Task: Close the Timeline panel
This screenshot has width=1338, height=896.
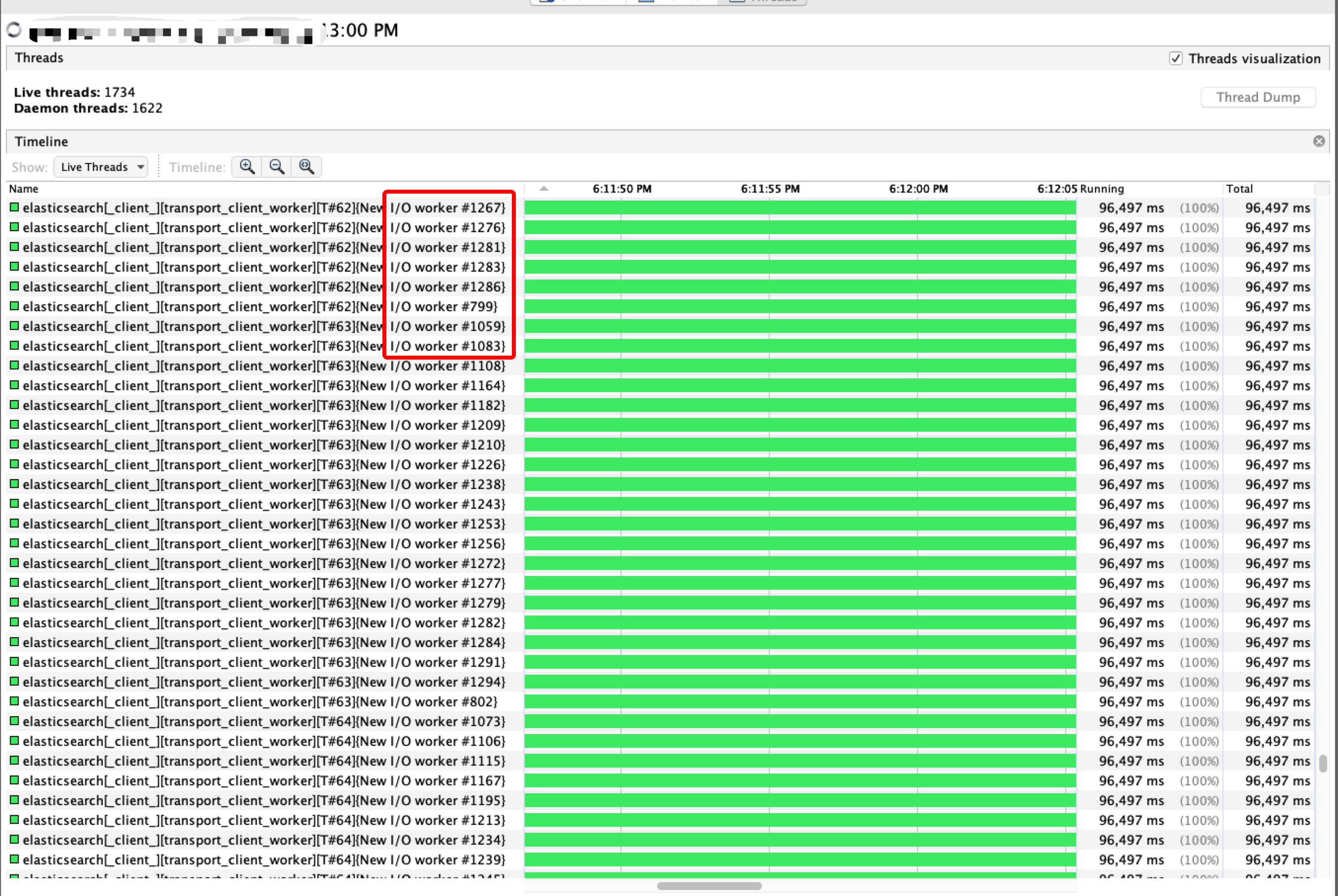Action: [x=1319, y=141]
